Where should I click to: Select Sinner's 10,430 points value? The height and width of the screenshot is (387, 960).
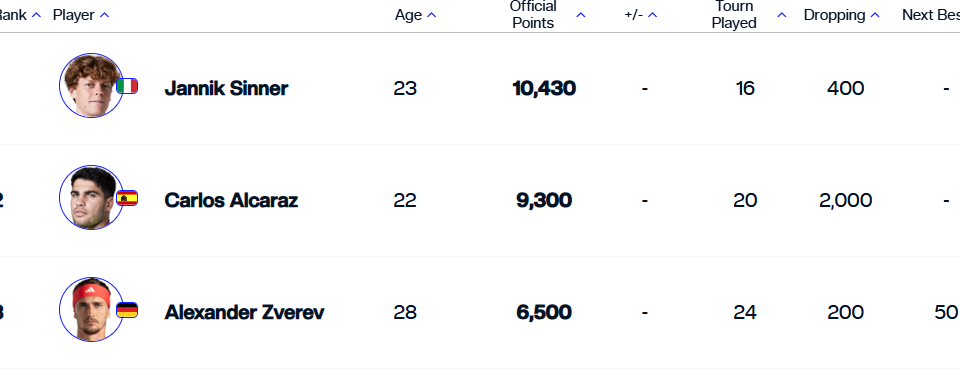pos(544,89)
